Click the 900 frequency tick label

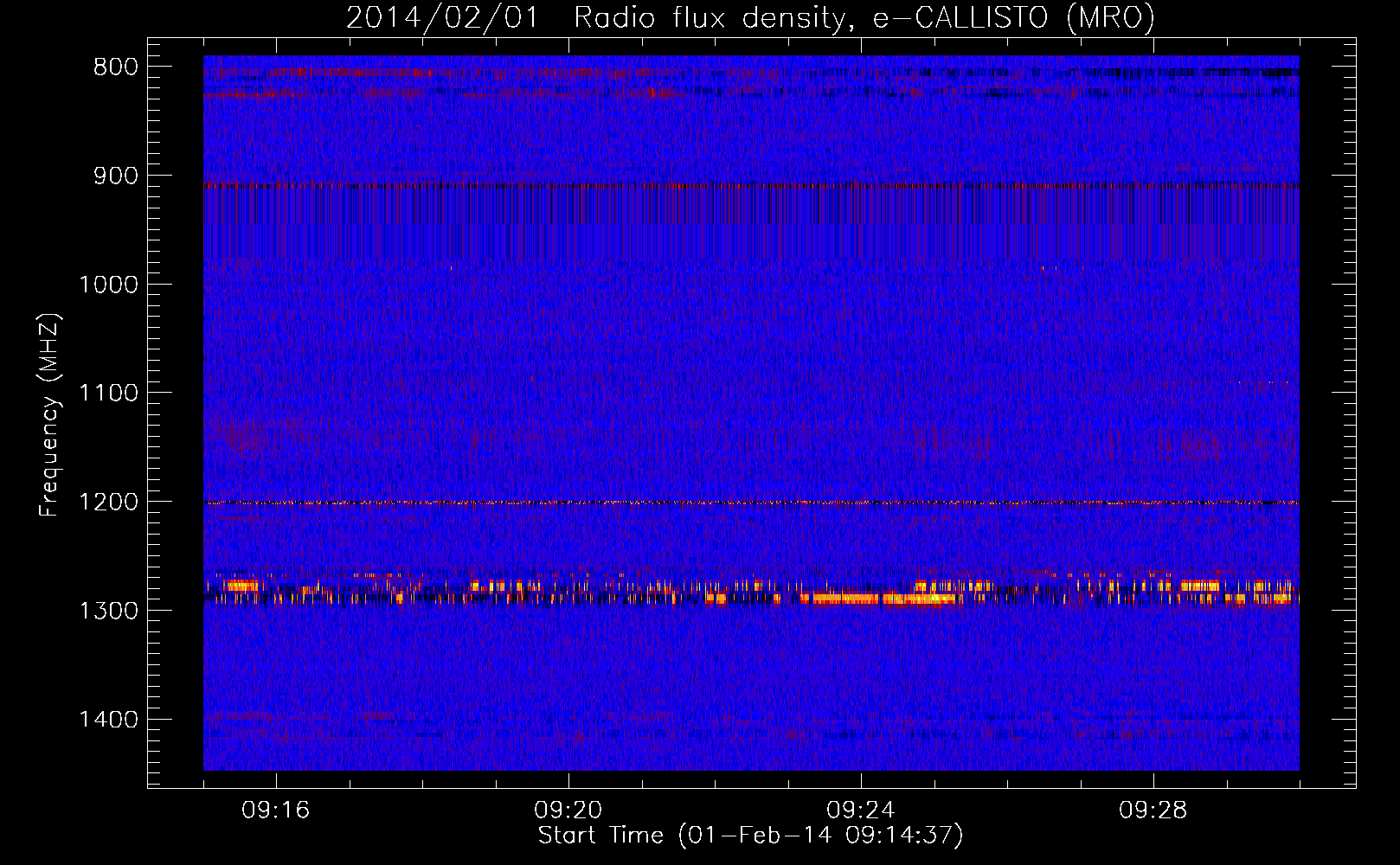[x=116, y=176]
